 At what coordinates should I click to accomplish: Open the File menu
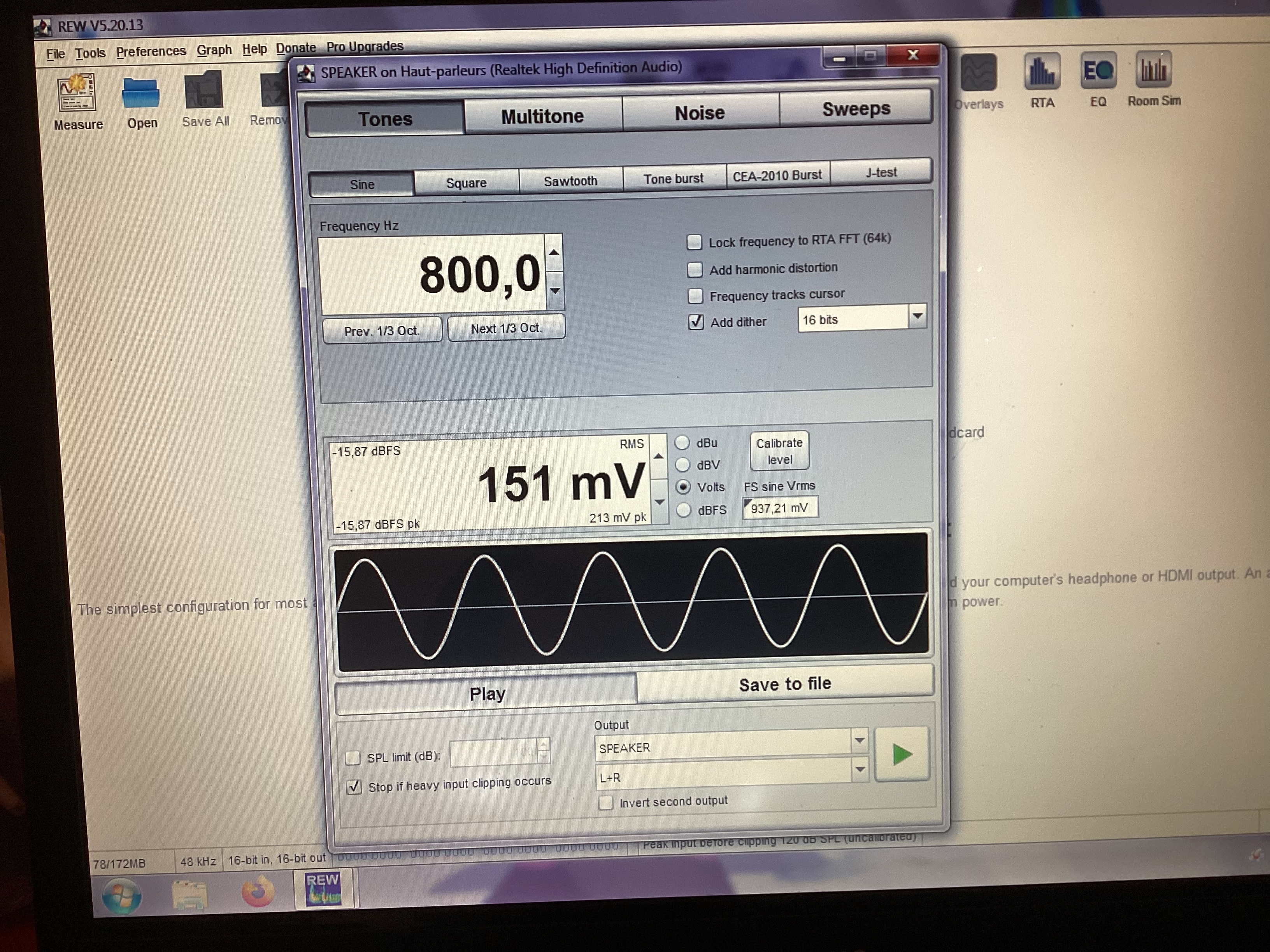(x=55, y=54)
